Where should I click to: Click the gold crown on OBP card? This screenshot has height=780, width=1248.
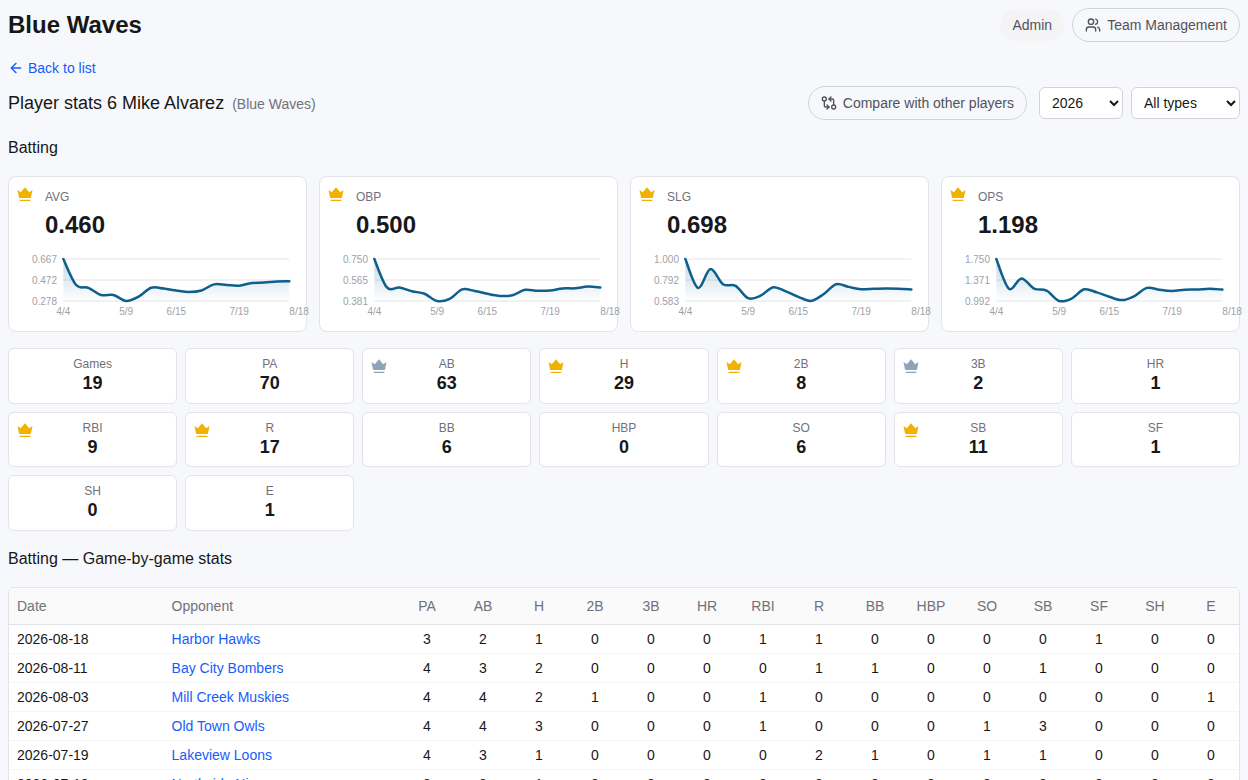click(336, 194)
